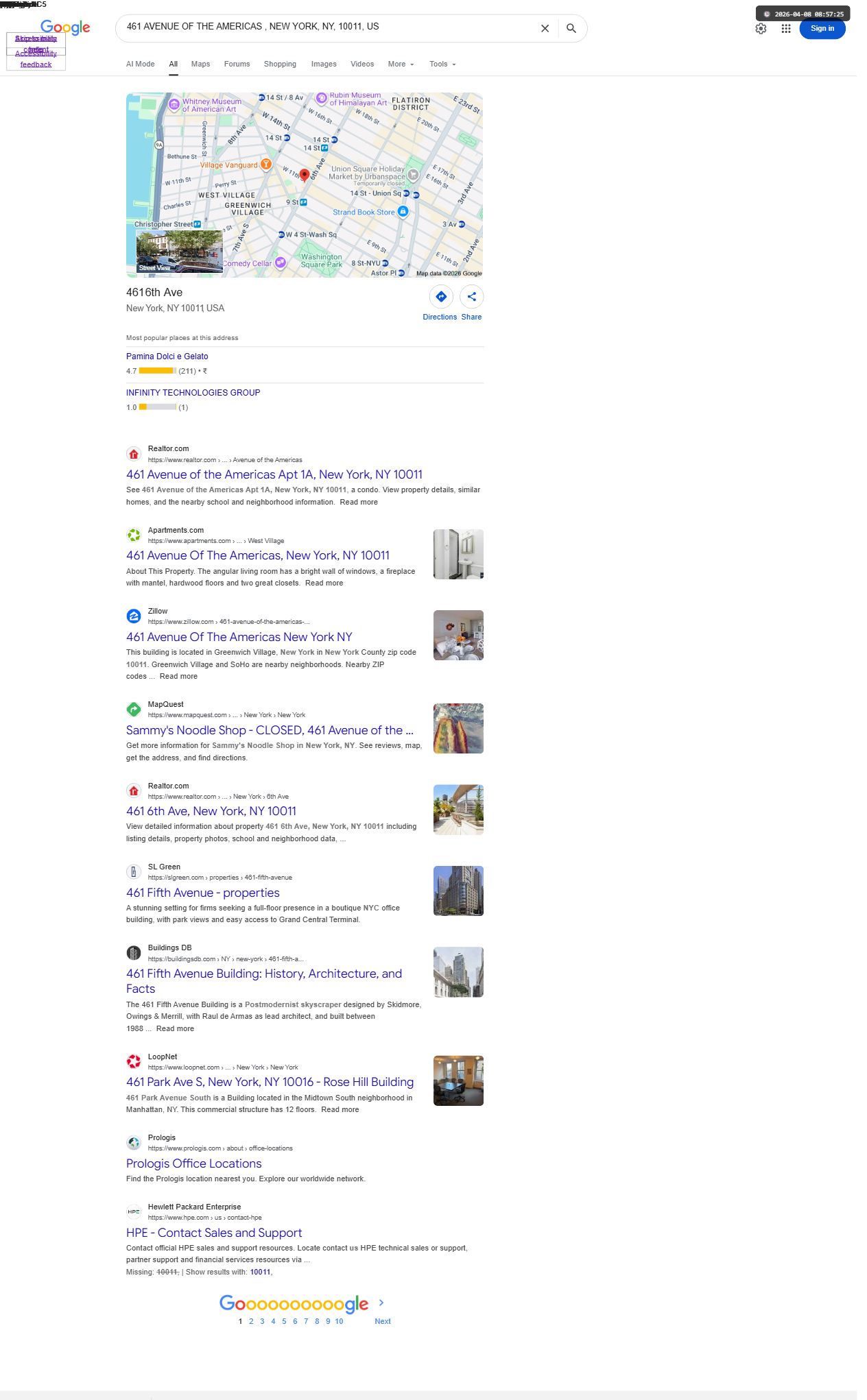Click the SL Green favicon
Image resolution: width=867 pixels, height=1400 pixels.
pos(134,872)
